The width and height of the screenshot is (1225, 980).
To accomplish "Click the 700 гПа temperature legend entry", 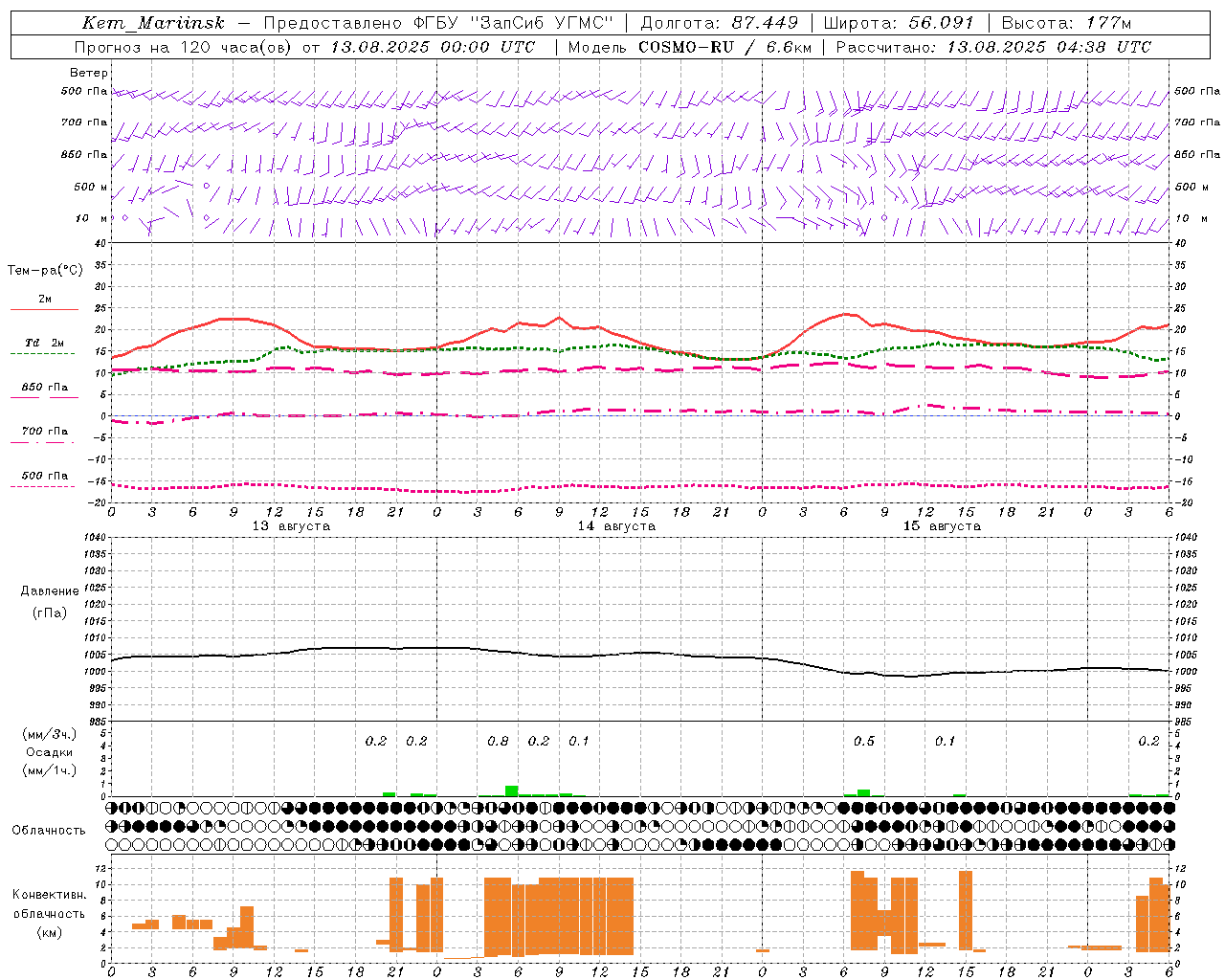I will coord(44,431).
